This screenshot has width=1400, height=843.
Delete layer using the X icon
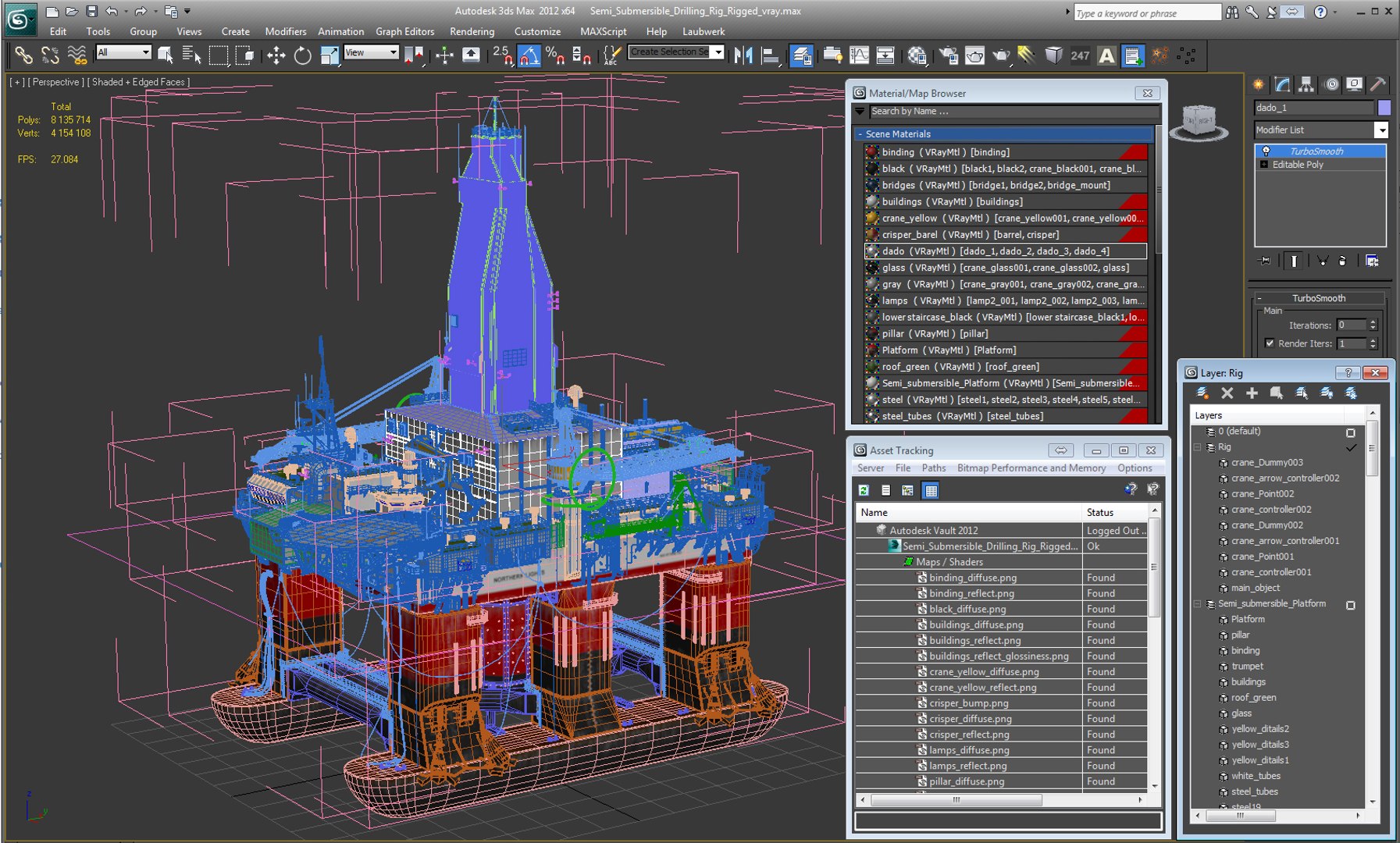click(1227, 393)
